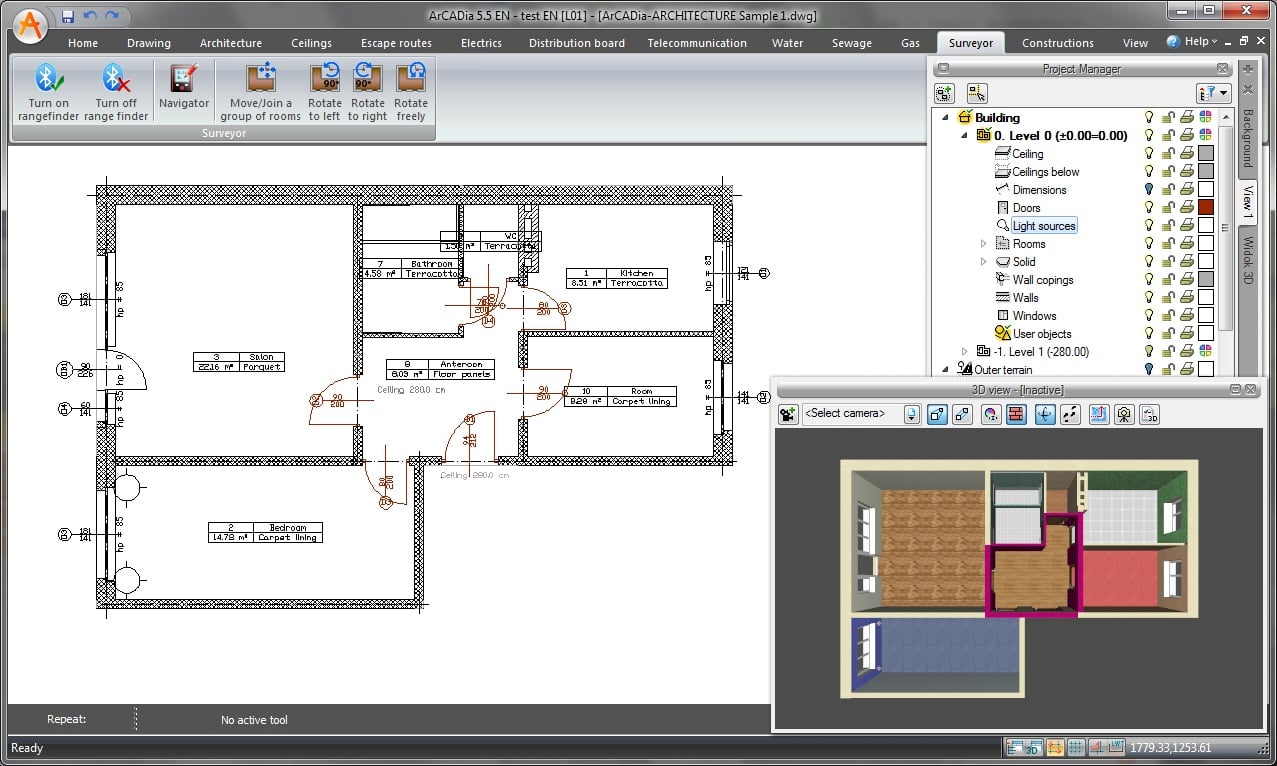Toggle the lock for the Walls layer
Image resolution: width=1277 pixels, height=766 pixels.
[x=1167, y=298]
